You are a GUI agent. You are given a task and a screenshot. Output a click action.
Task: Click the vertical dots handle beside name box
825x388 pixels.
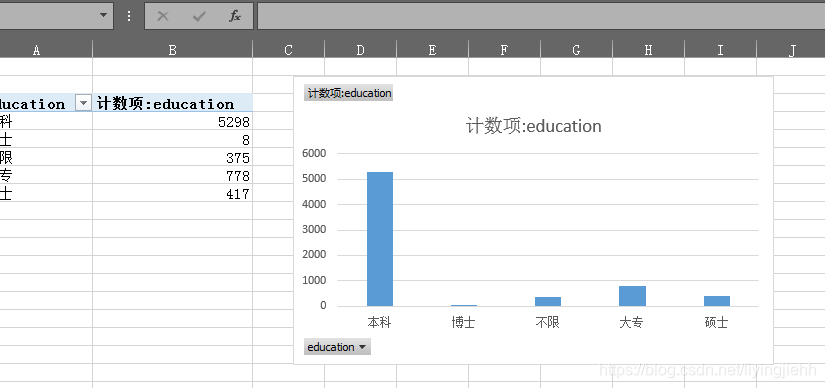[129, 16]
